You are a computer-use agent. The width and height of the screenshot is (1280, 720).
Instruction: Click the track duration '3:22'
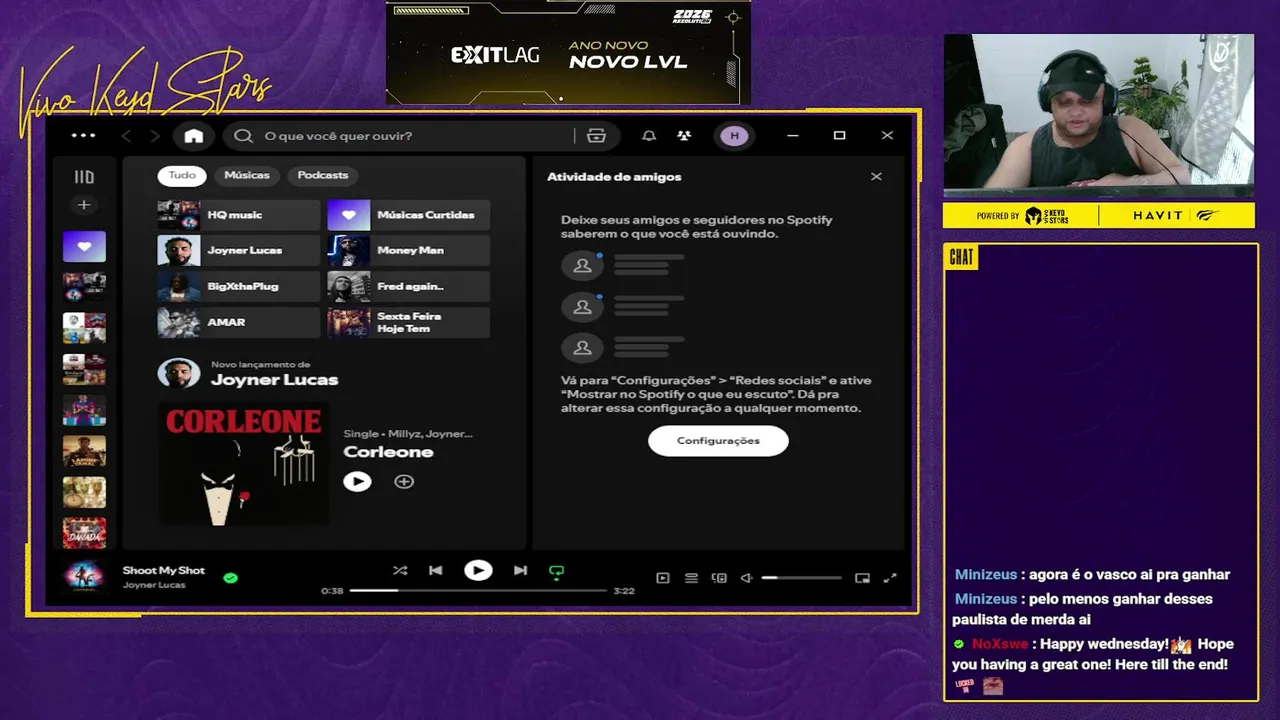click(x=624, y=591)
